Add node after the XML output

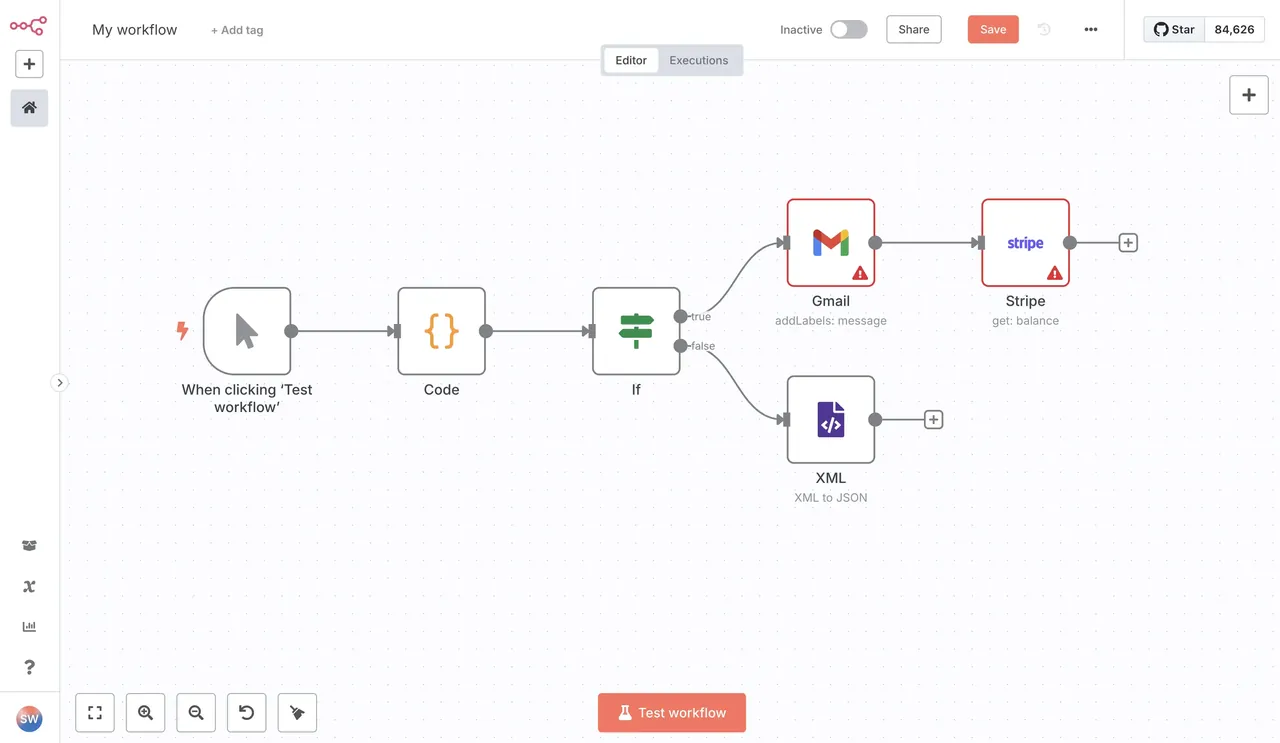pyautogui.click(x=933, y=420)
